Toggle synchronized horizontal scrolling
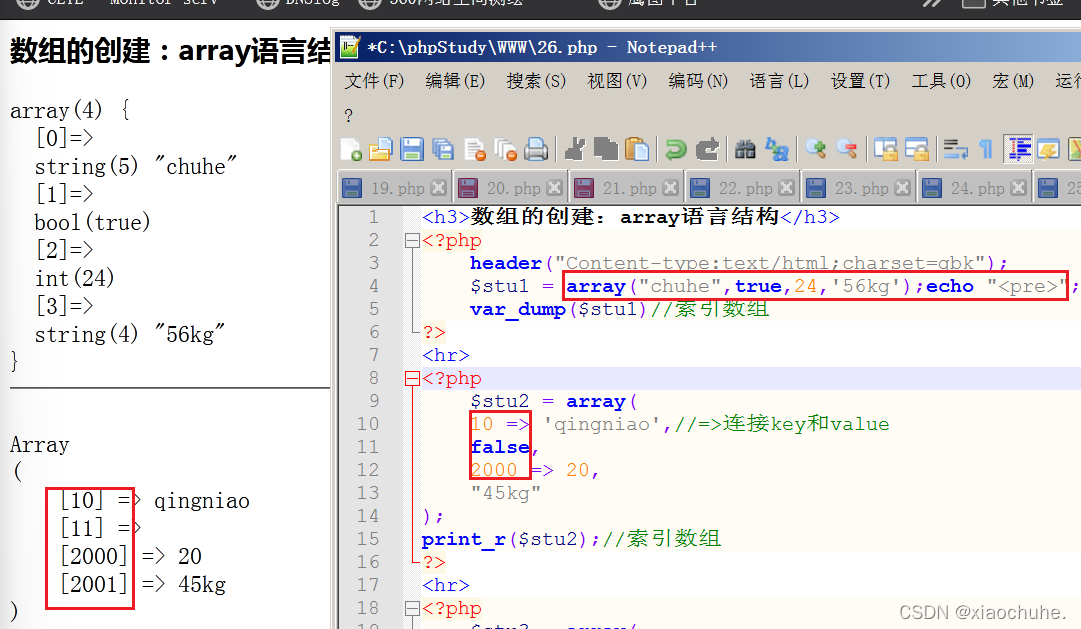 click(917, 149)
